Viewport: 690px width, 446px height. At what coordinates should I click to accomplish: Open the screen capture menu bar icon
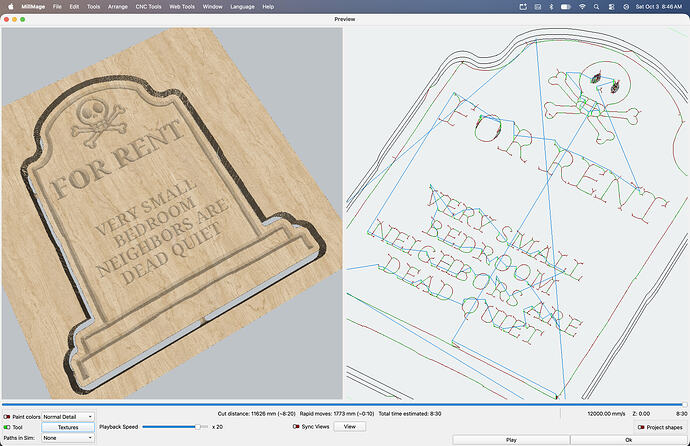(523, 7)
